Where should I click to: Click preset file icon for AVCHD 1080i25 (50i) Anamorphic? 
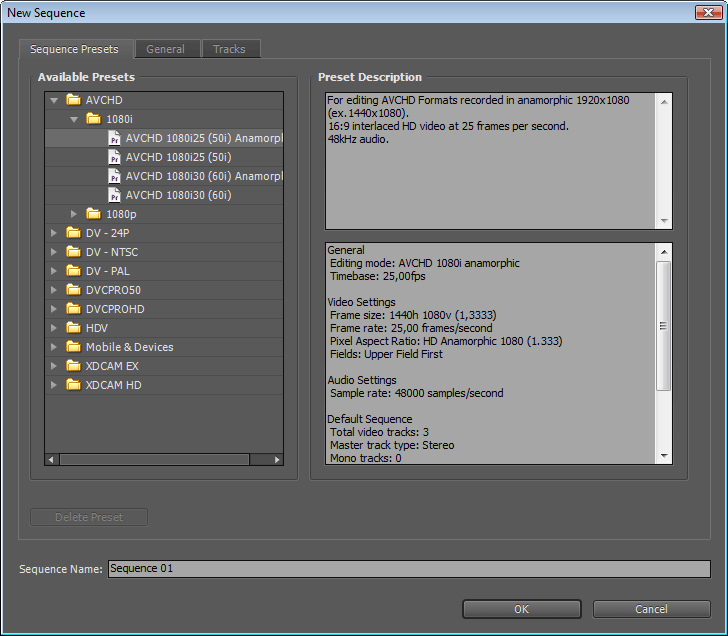[114, 138]
